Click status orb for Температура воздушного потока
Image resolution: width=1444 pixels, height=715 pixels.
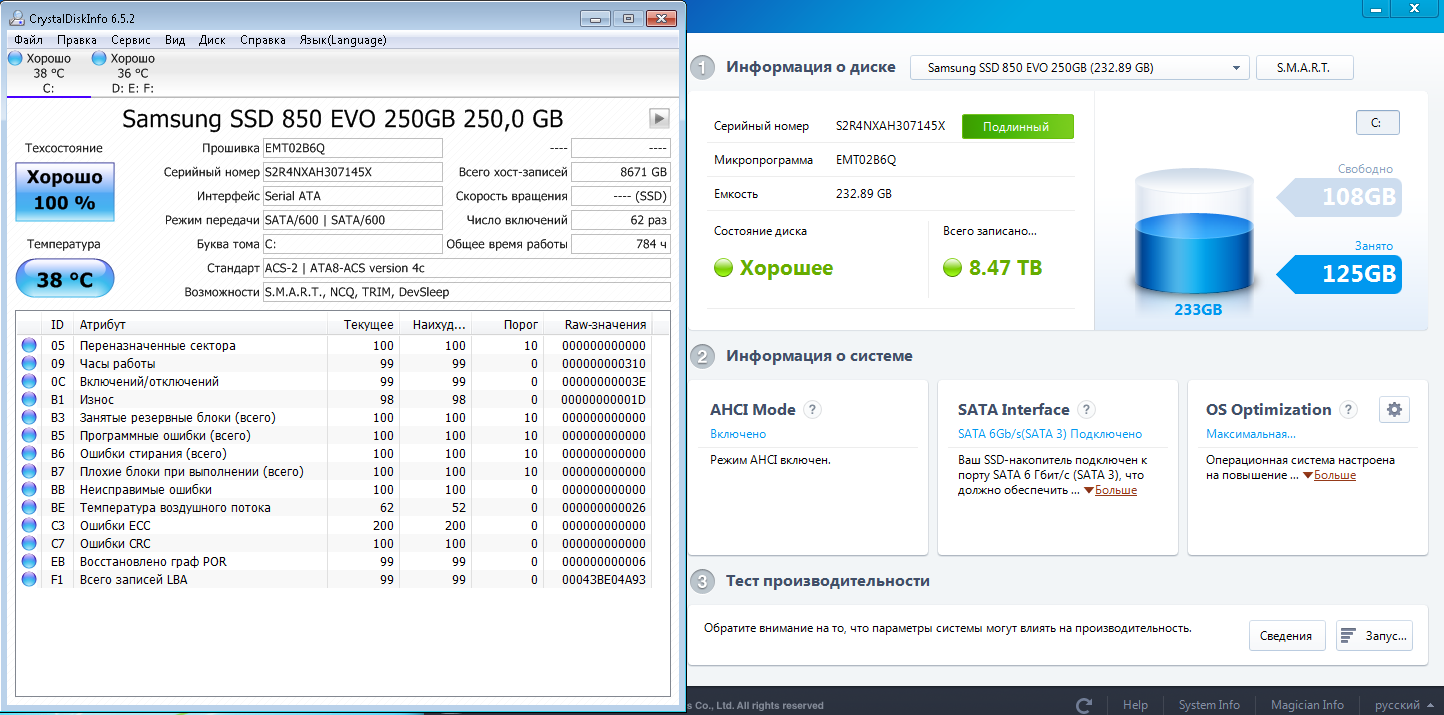tap(29, 508)
